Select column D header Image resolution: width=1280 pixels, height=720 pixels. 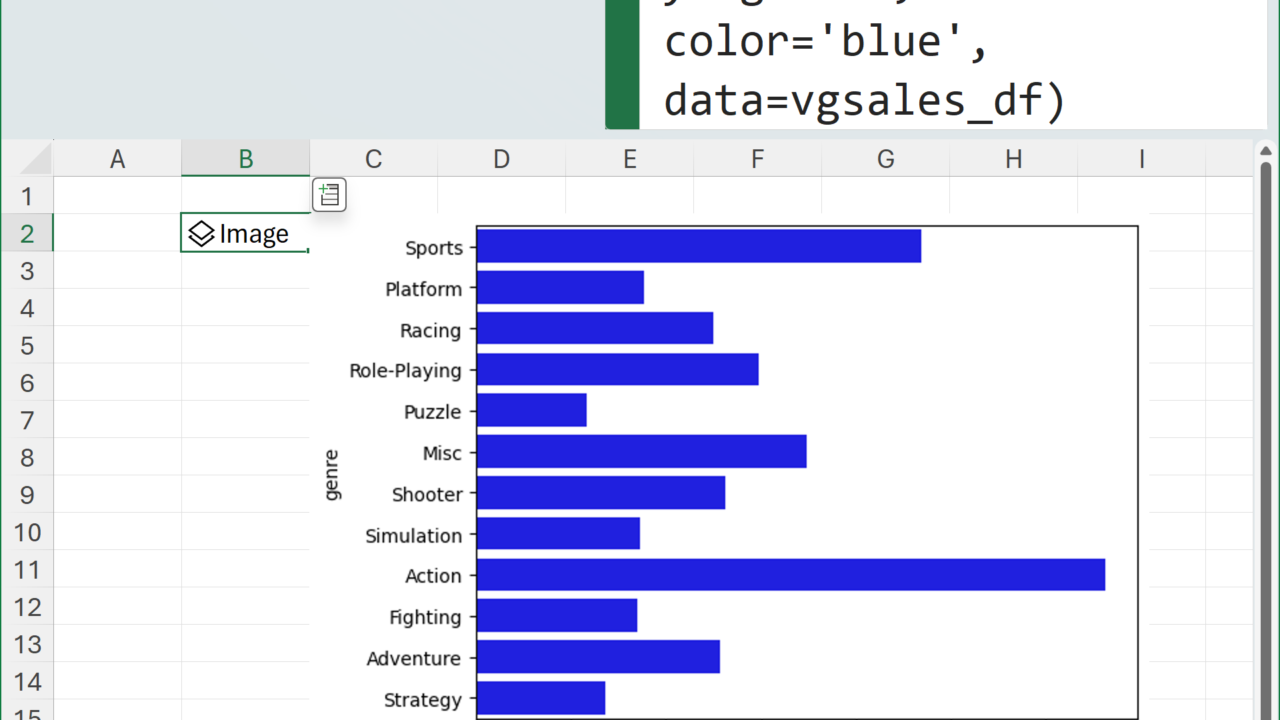point(501,159)
